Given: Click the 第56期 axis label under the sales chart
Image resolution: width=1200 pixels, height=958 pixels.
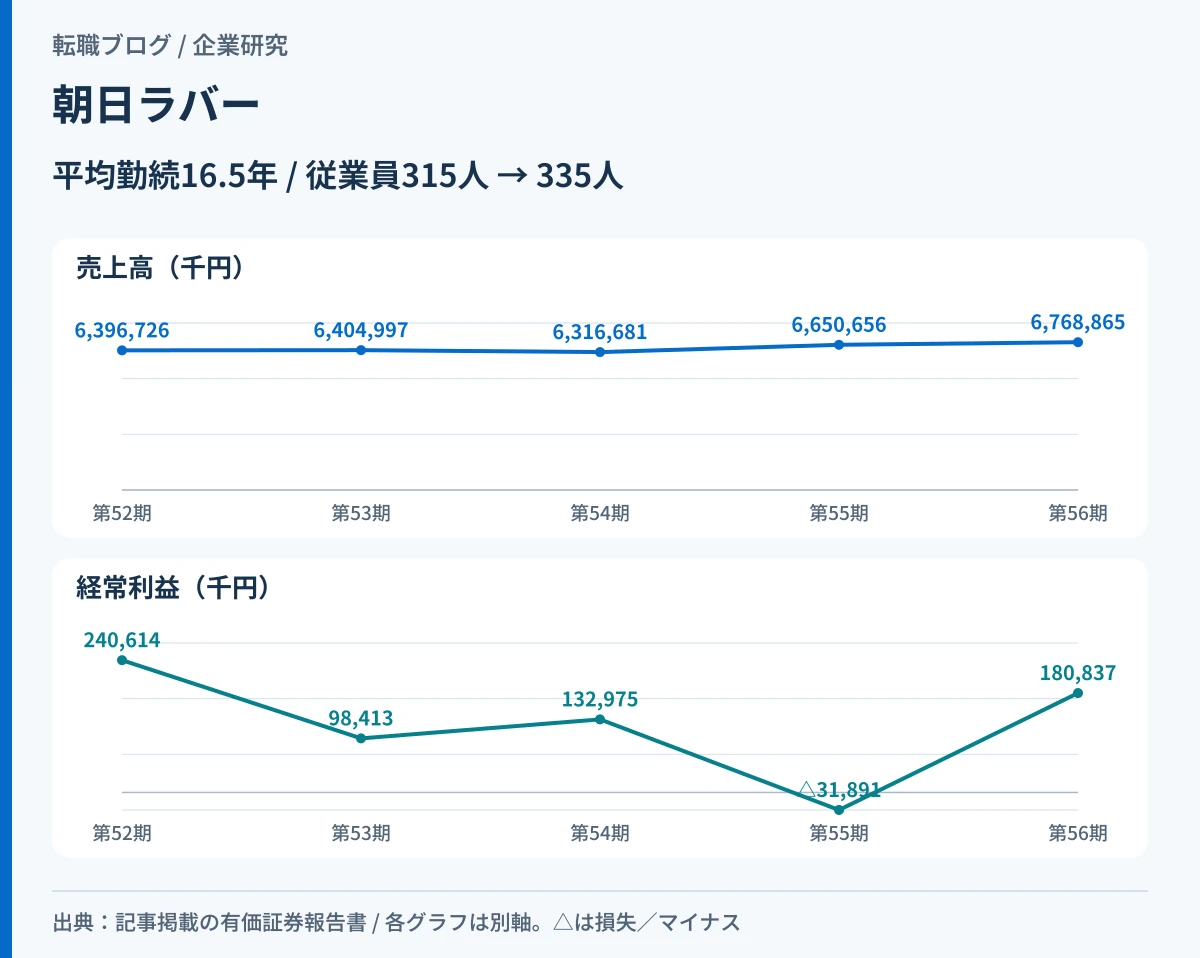Looking at the screenshot, I should coord(1078,513).
